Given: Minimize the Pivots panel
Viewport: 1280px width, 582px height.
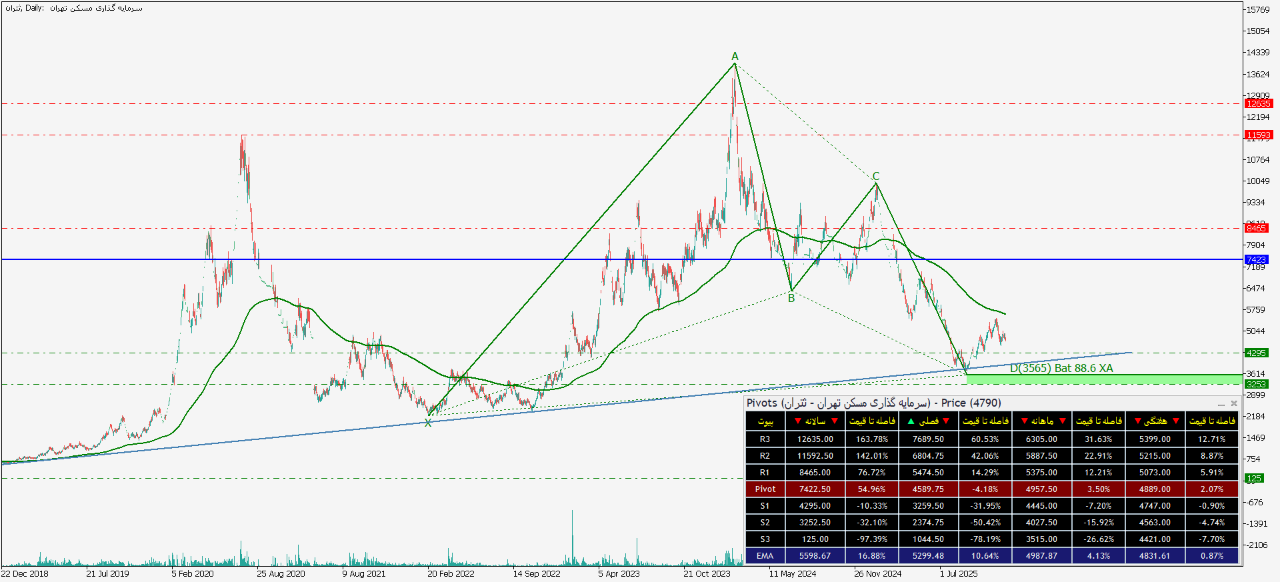Looking at the screenshot, I should (x=1220, y=403).
